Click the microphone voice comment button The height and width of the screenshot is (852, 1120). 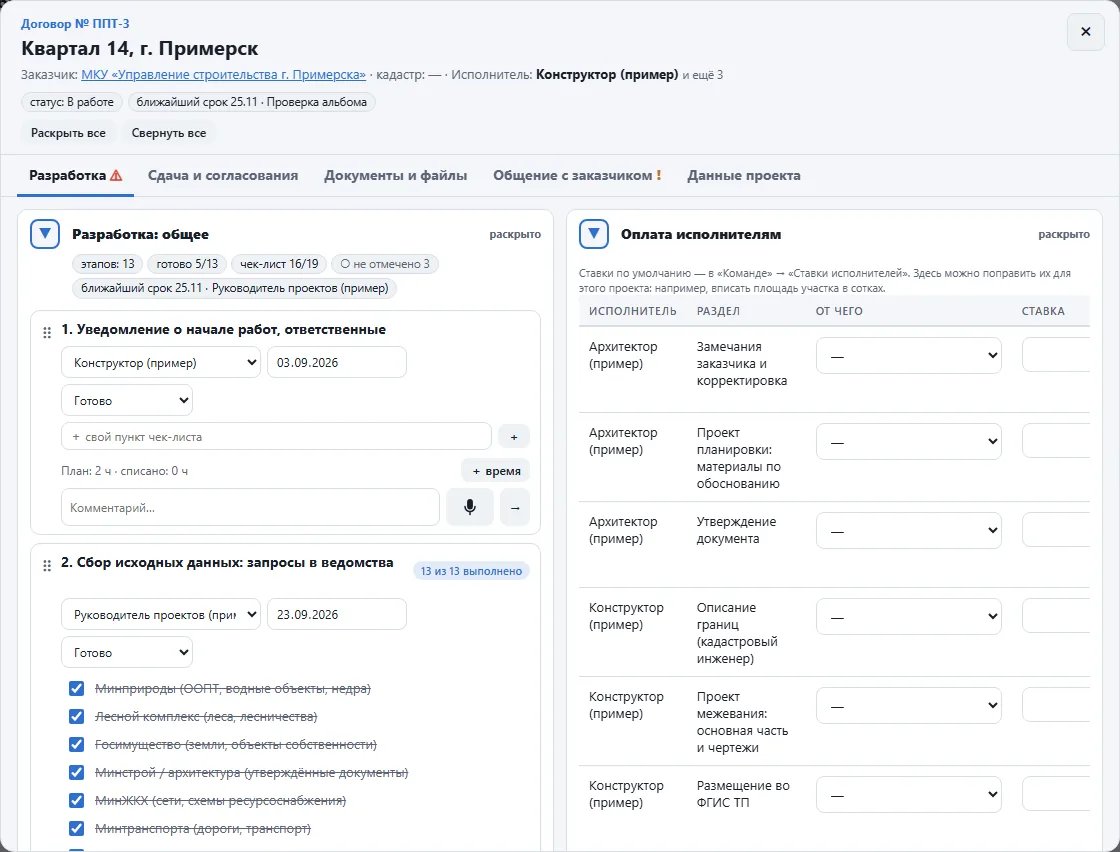469,507
